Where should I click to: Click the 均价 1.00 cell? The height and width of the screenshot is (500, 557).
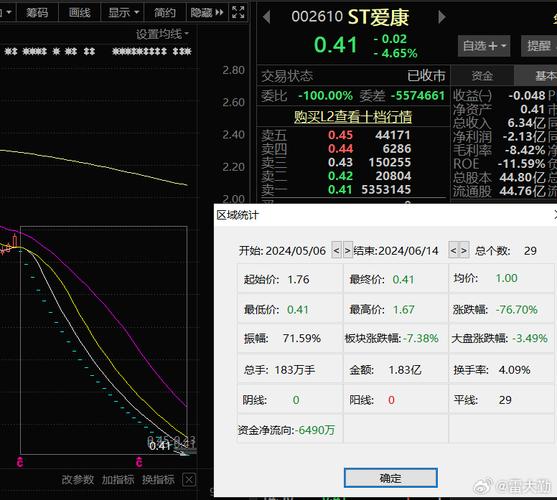[502, 278]
